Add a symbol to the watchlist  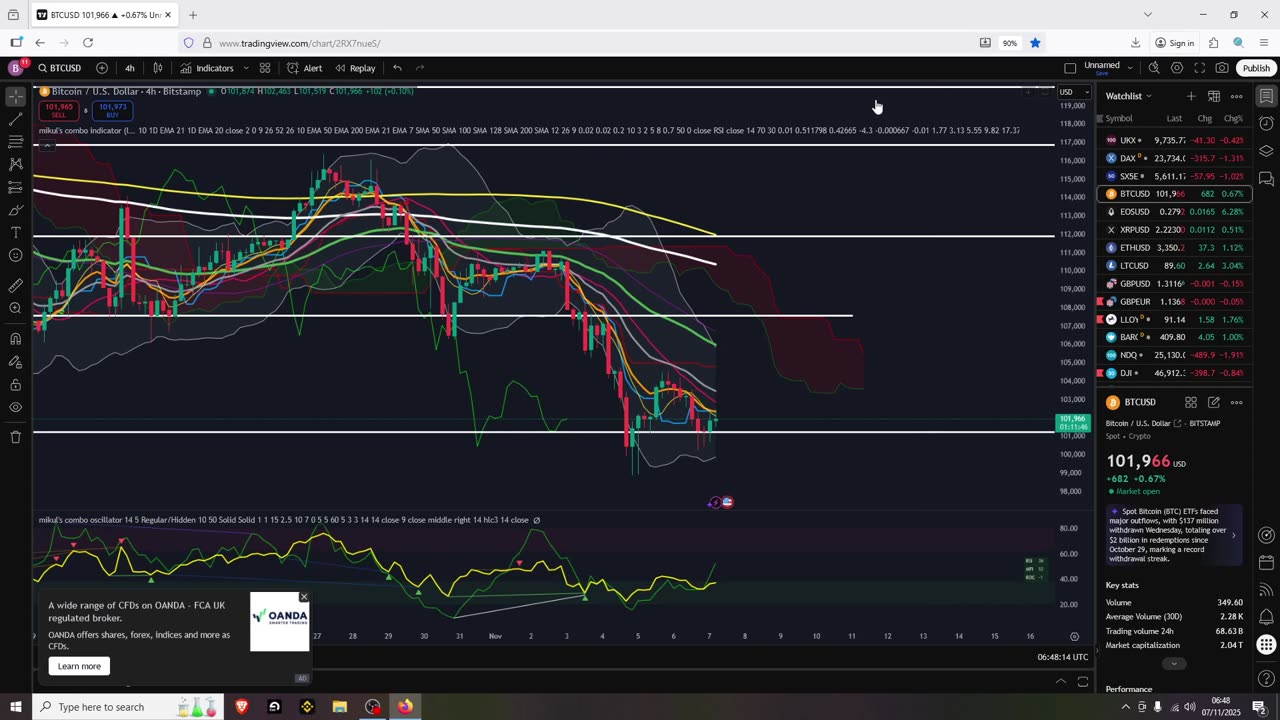coord(1191,96)
